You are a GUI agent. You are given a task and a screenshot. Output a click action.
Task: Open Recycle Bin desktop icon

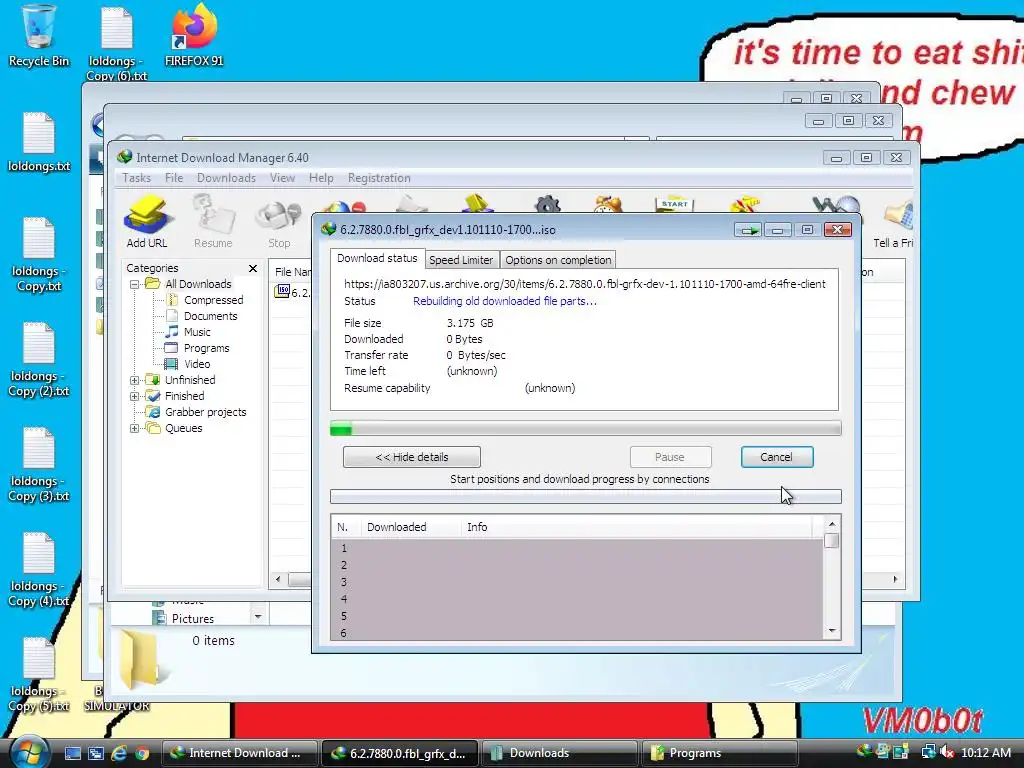39,36
